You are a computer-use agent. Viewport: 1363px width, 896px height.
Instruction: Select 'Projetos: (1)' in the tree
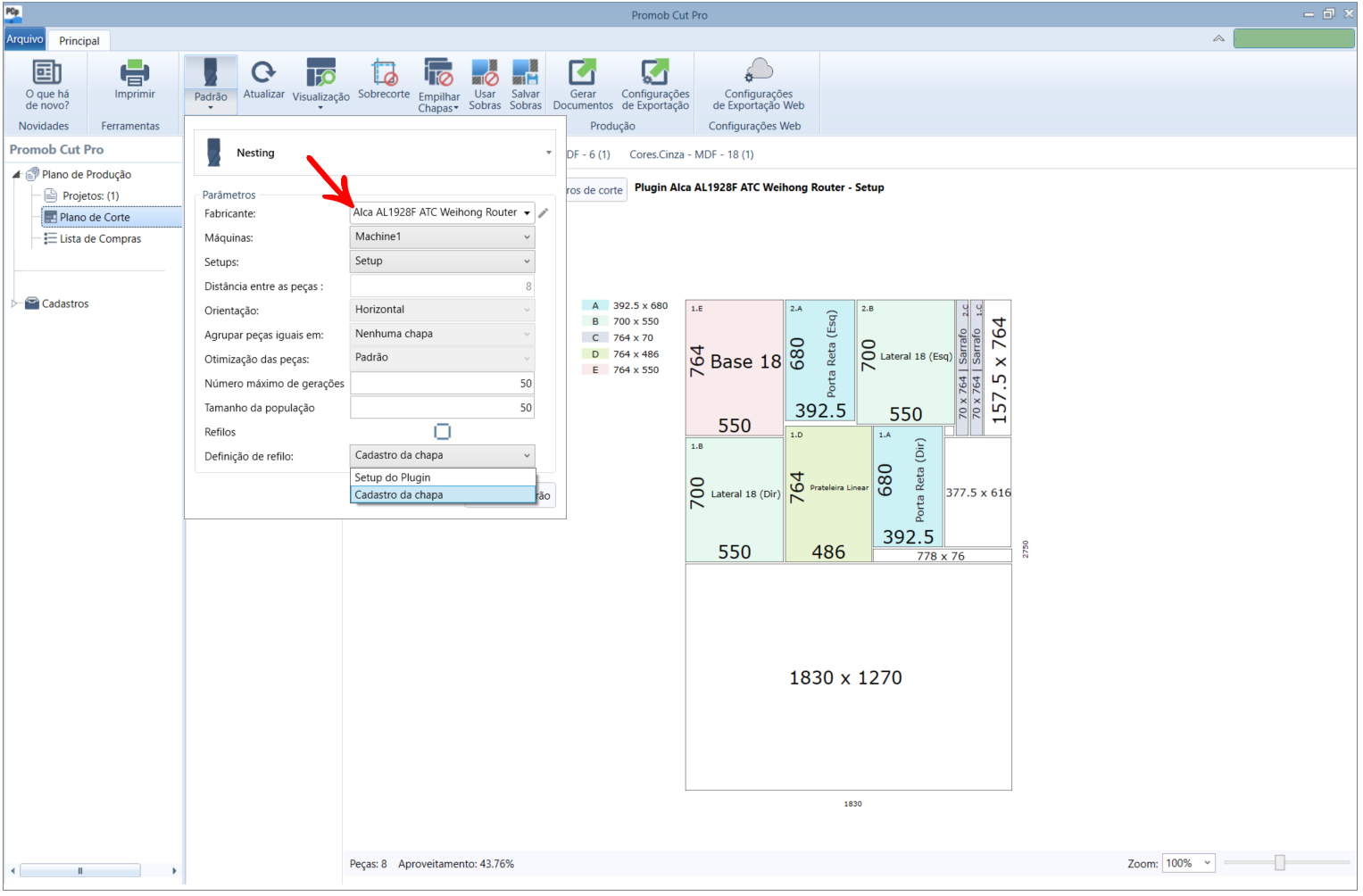click(90, 196)
